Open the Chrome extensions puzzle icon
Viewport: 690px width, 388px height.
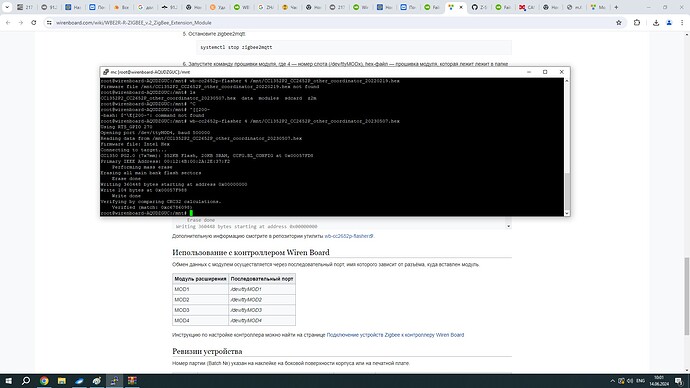click(x=637, y=22)
